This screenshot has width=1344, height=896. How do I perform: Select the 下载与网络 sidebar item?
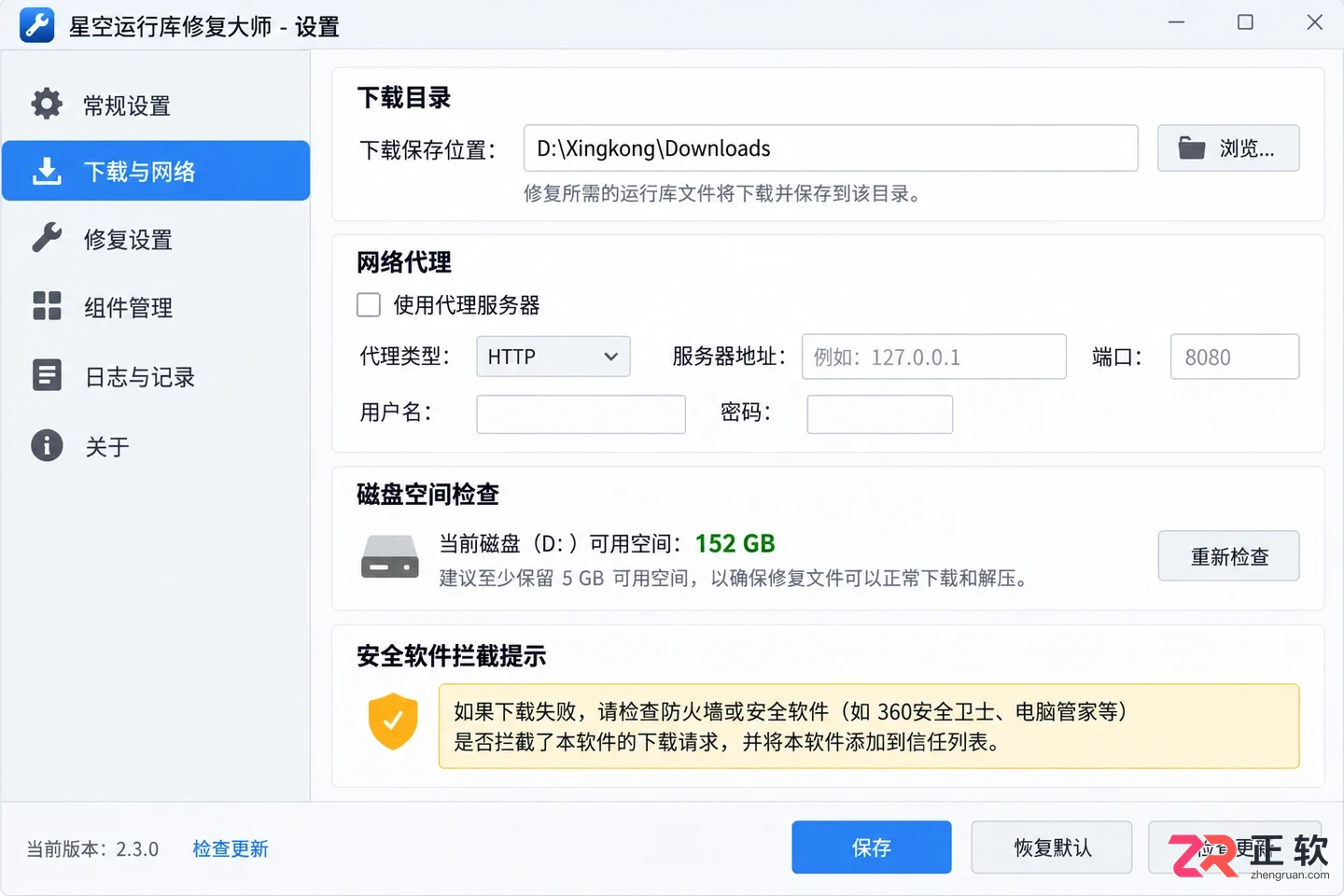(156, 171)
